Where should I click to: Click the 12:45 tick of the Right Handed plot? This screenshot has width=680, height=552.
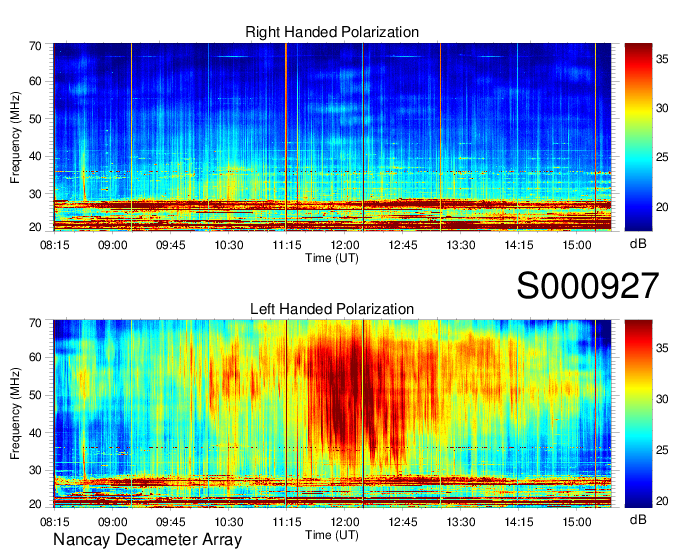(403, 245)
